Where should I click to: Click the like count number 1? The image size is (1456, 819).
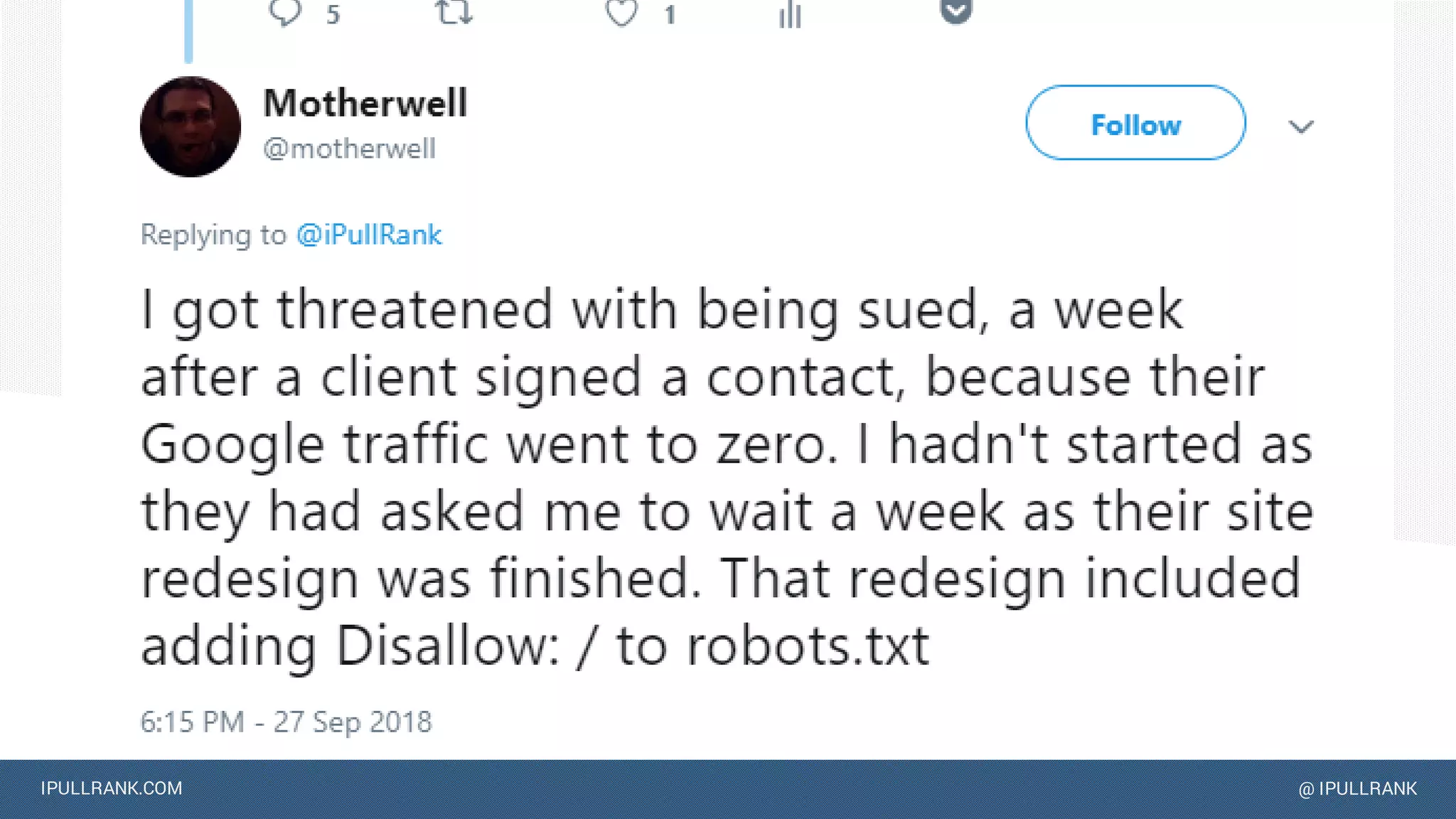pyautogui.click(x=670, y=14)
